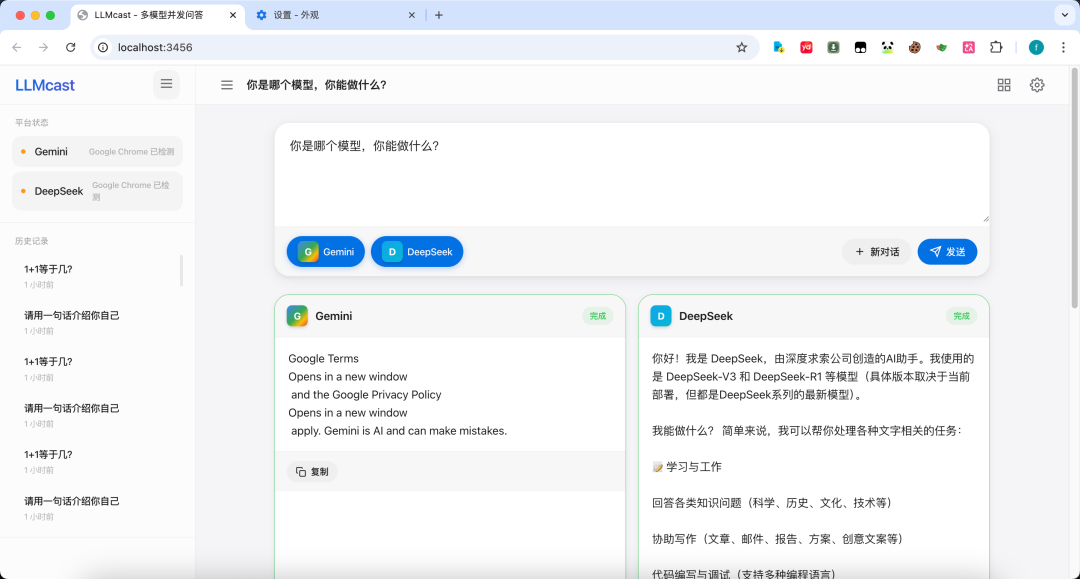Select the LLMcast browser tab
This screenshot has width=1080, height=579.
click(x=157, y=15)
